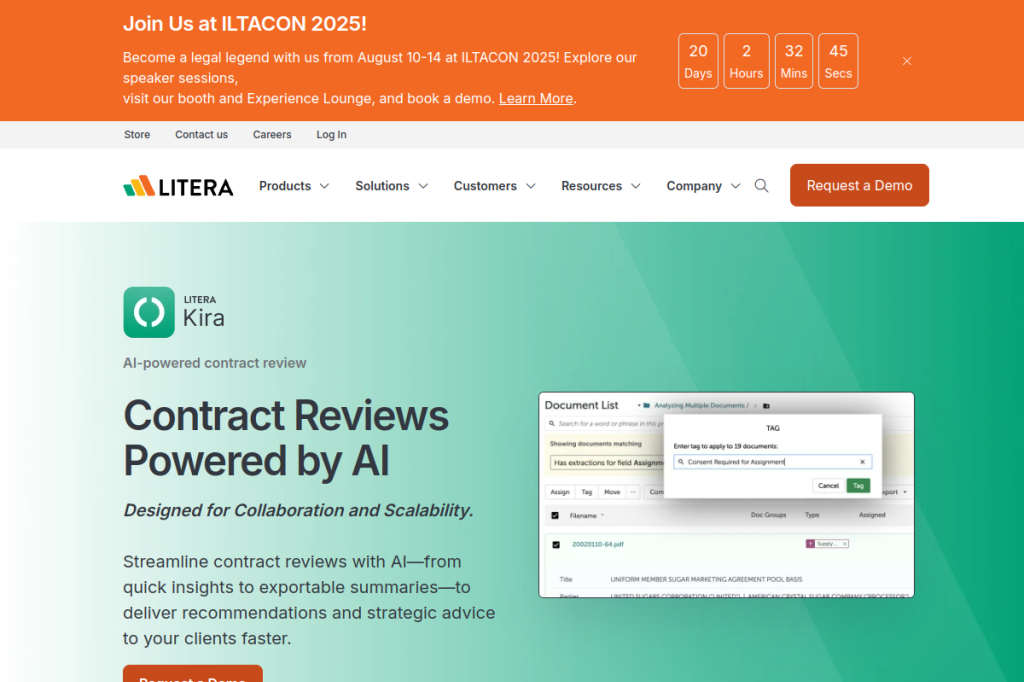Viewport: 1024px width, 682px height.
Task: Open the Company menu
Action: click(x=694, y=186)
